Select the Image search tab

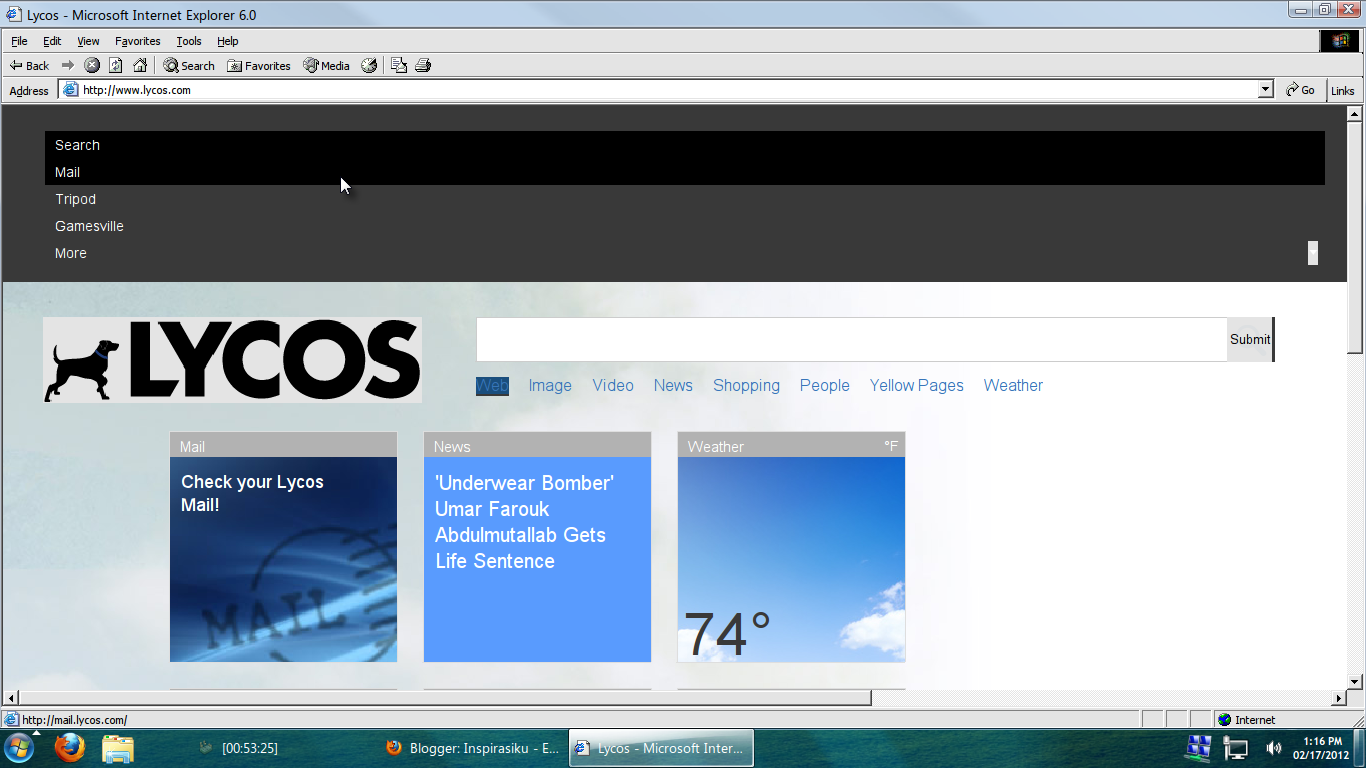(550, 385)
